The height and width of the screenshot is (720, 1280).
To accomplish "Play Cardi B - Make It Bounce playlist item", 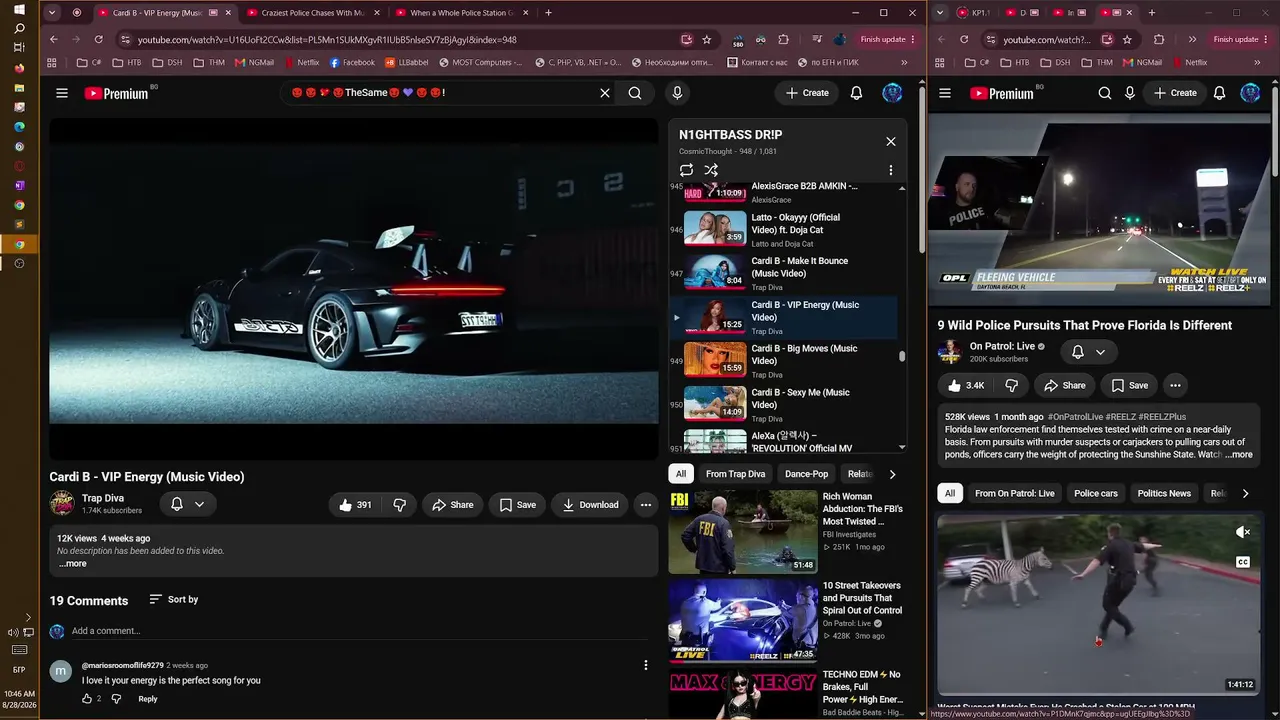I will (785, 273).
